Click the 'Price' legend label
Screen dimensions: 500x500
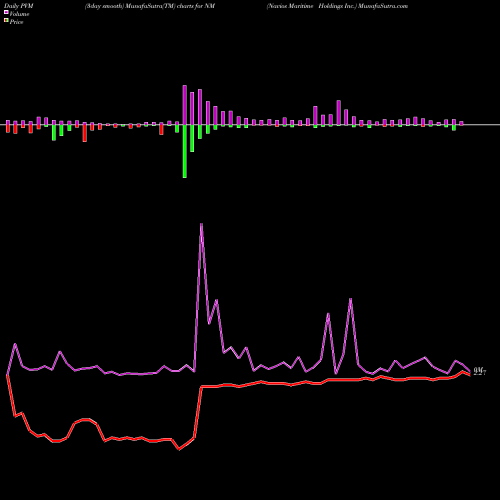coord(16,22)
